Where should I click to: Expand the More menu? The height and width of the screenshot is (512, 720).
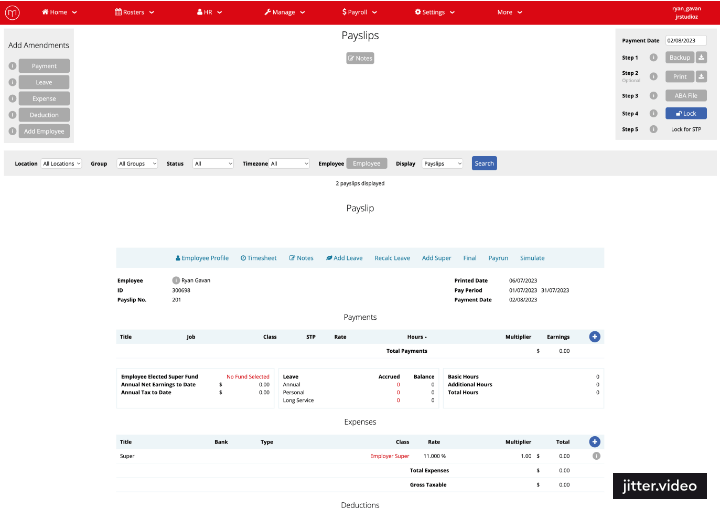tap(510, 12)
